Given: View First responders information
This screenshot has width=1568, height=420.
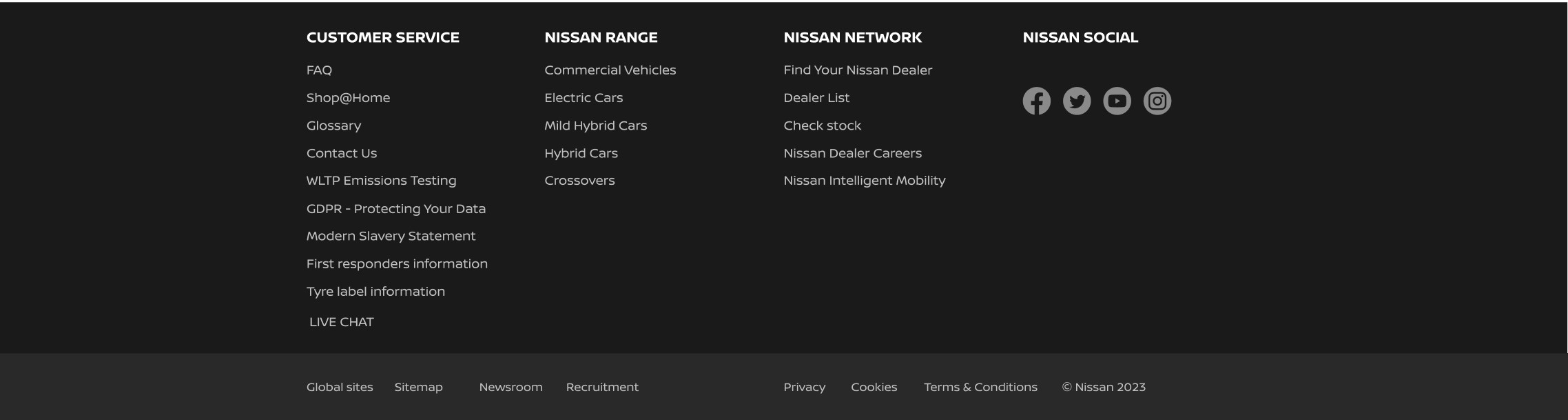Looking at the screenshot, I should (x=397, y=263).
